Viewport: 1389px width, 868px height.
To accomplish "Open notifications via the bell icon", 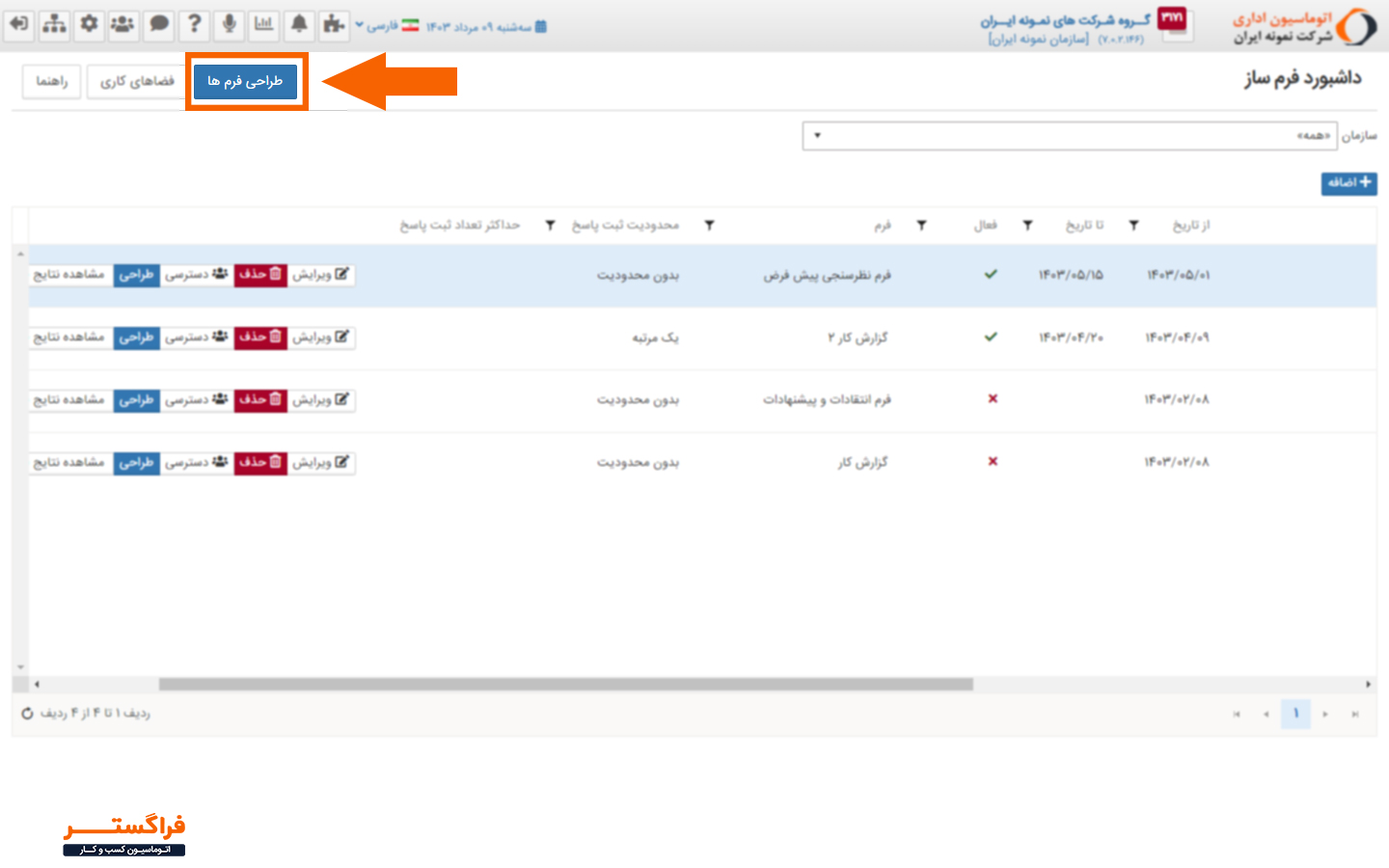I will click(x=299, y=25).
